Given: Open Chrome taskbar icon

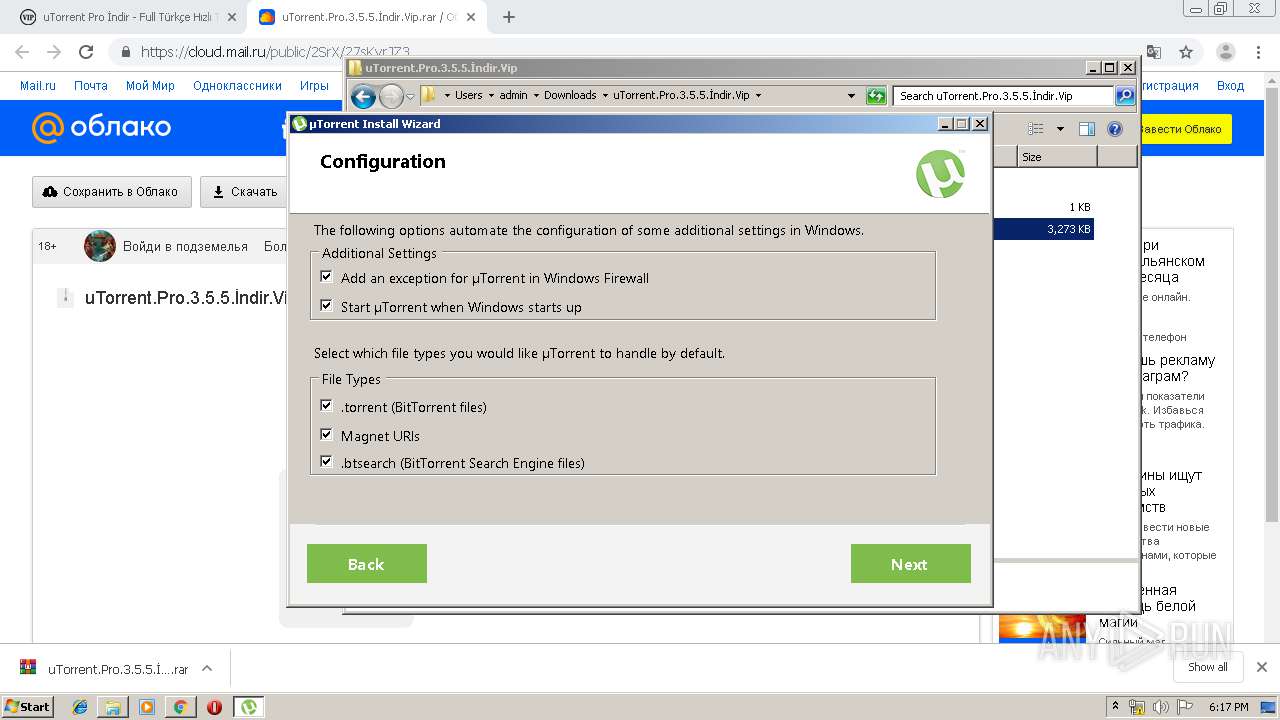Looking at the screenshot, I should click(180, 707).
